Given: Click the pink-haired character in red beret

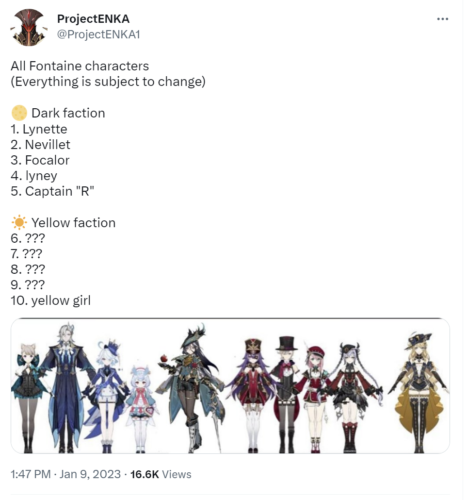Looking at the screenshot, I should (315, 399).
